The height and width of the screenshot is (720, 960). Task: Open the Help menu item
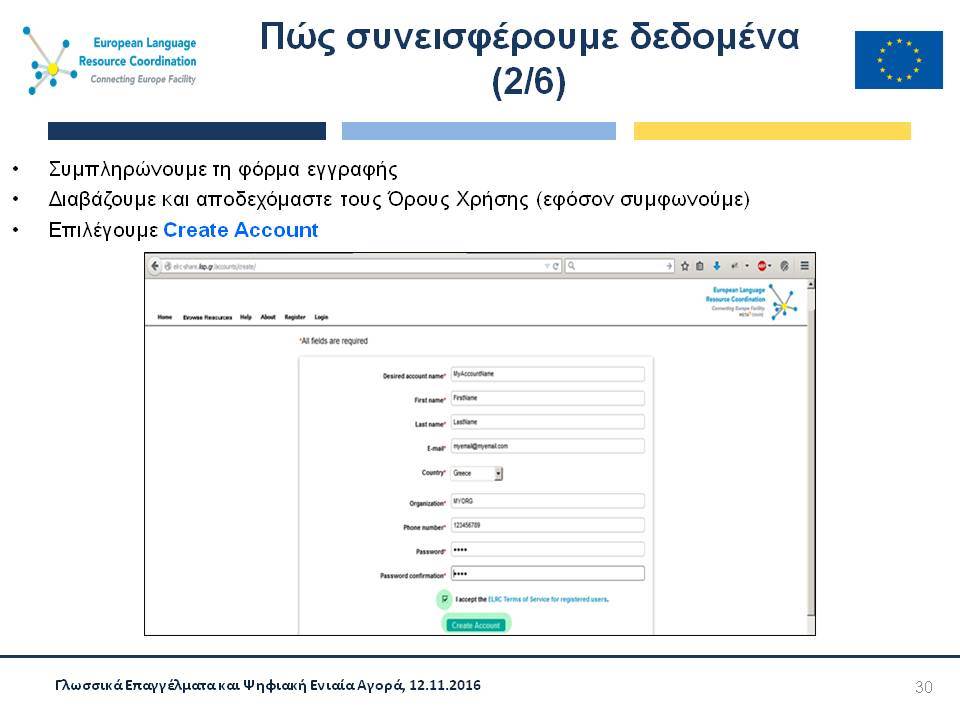pos(246,317)
